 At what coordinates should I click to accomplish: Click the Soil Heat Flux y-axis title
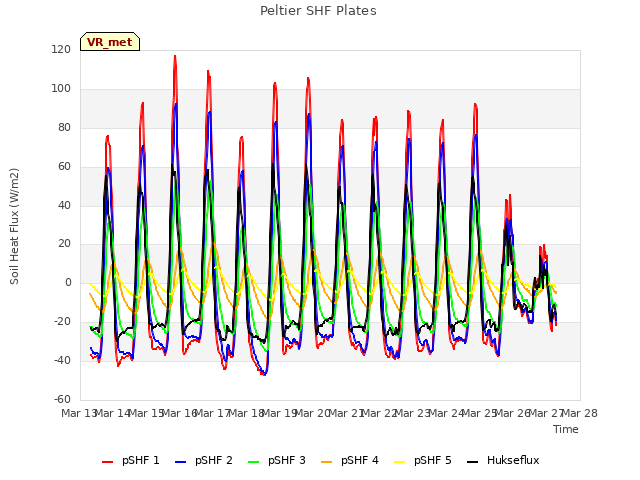pyautogui.click(x=15, y=226)
